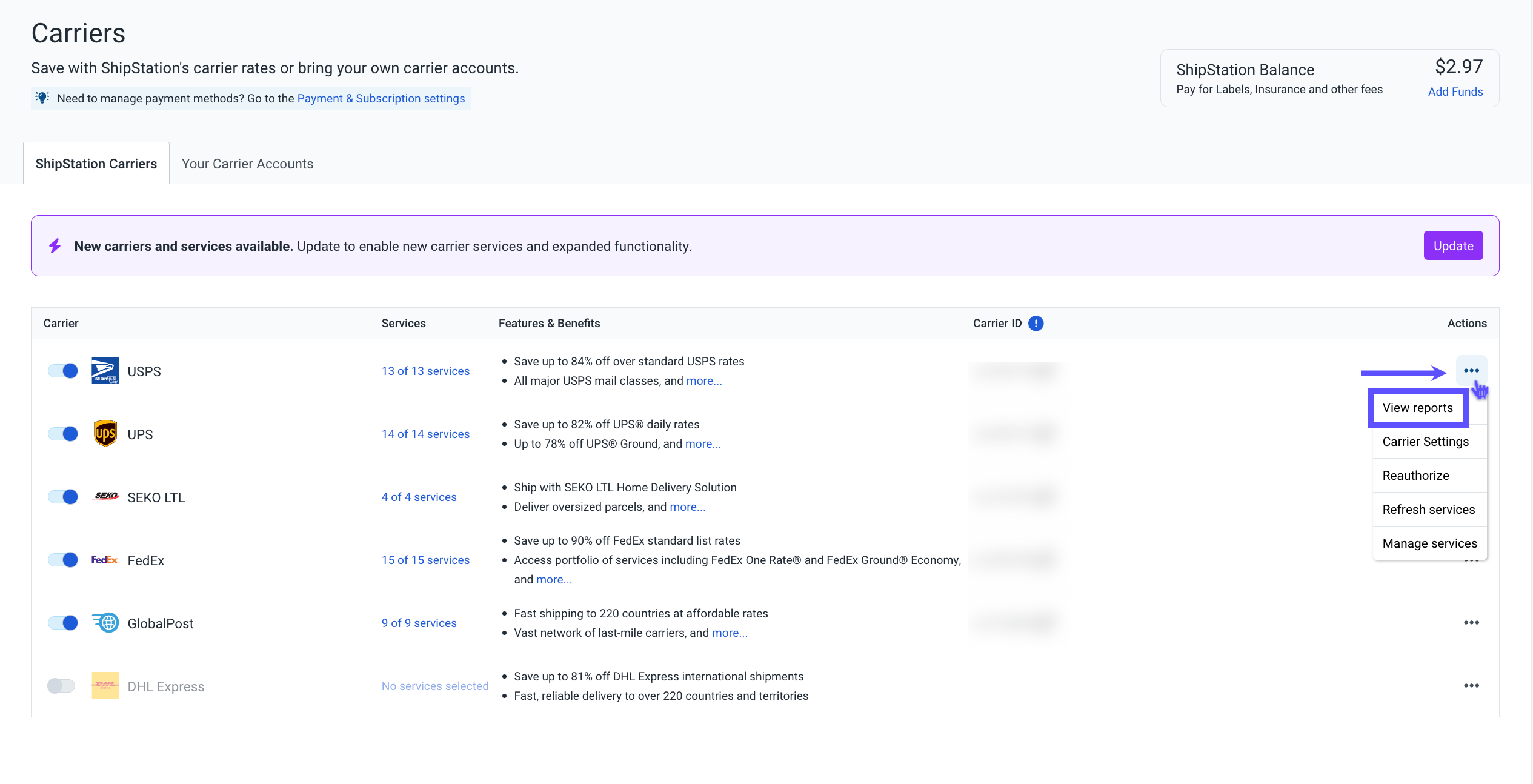The height and width of the screenshot is (784, 1533).
Task: Toggle off the GlobalPost carrier
Action: [x=63, y=623]
